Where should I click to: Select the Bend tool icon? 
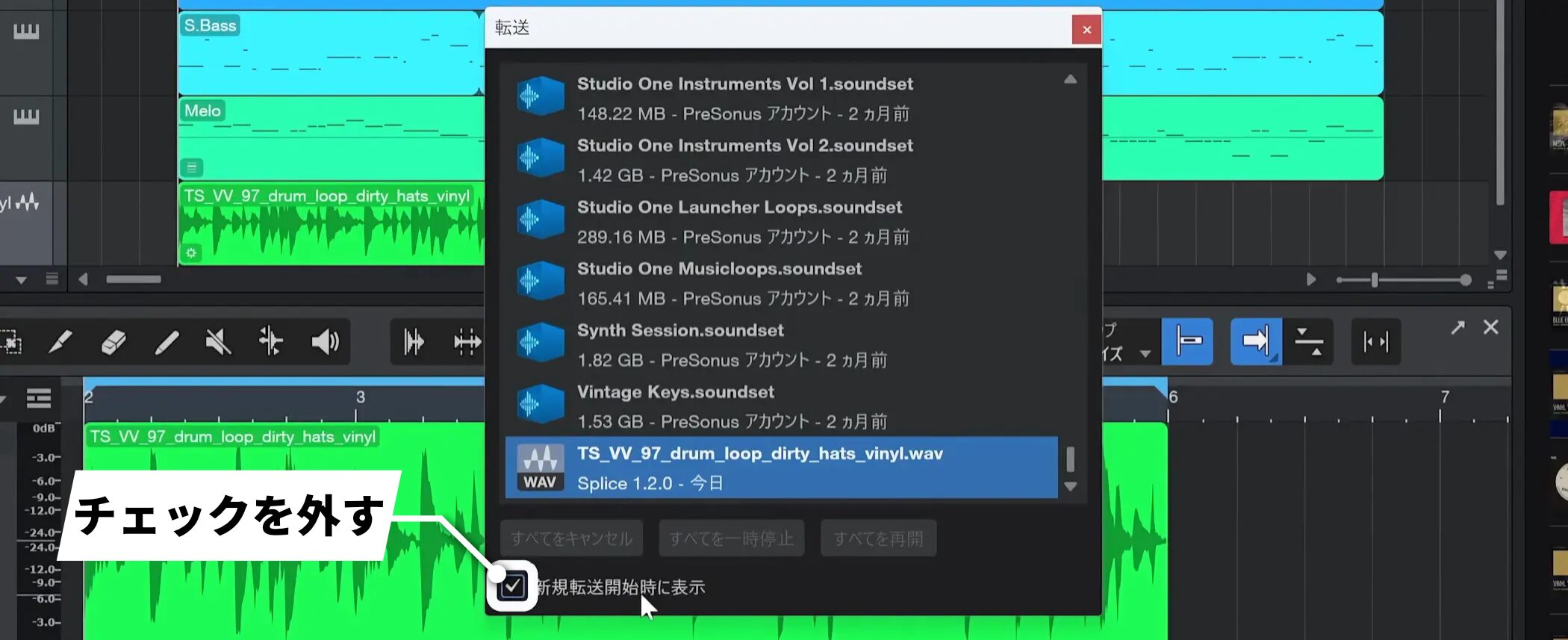[x=271, y=342]
